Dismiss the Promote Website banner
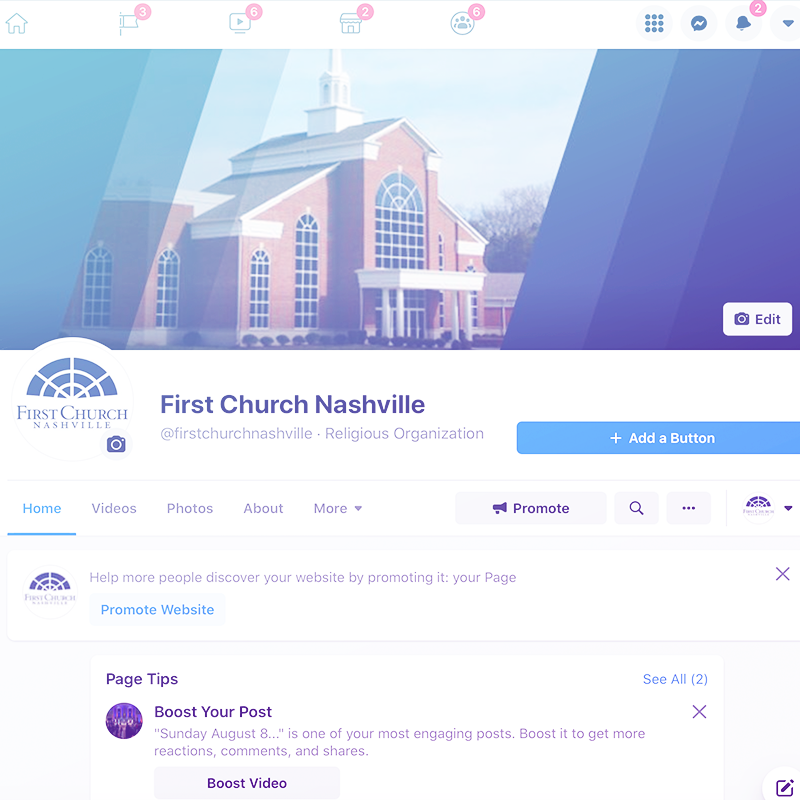Viewport: 800px width, 800px height. click(782, 574)
